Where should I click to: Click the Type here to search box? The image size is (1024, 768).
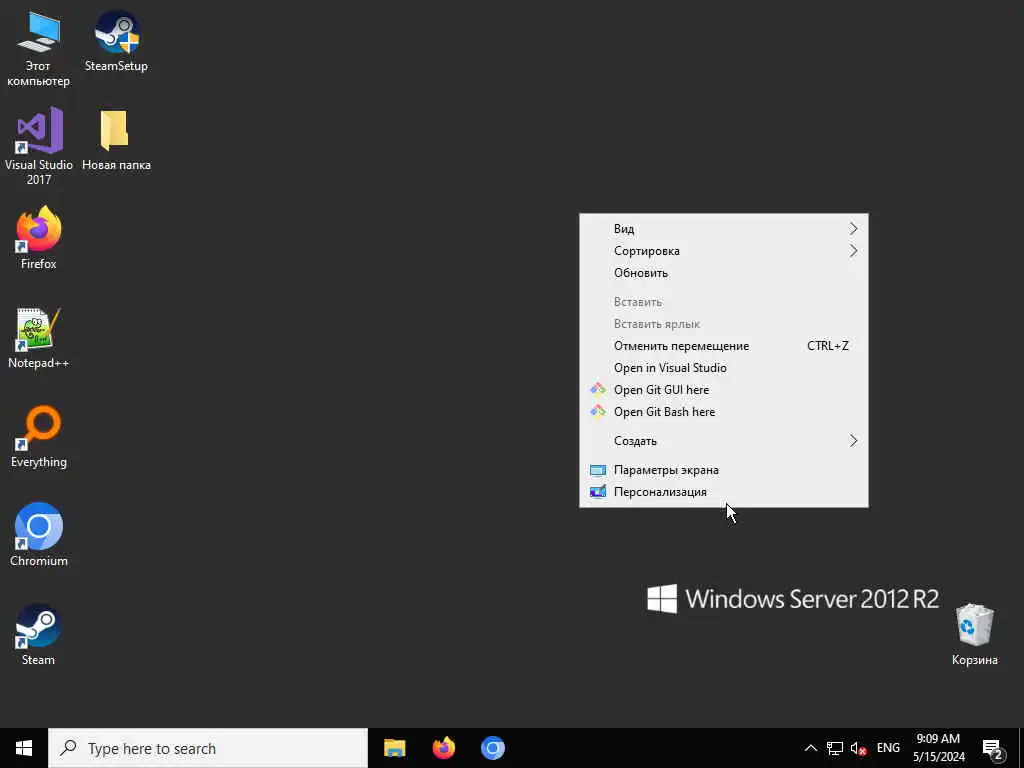208,748
